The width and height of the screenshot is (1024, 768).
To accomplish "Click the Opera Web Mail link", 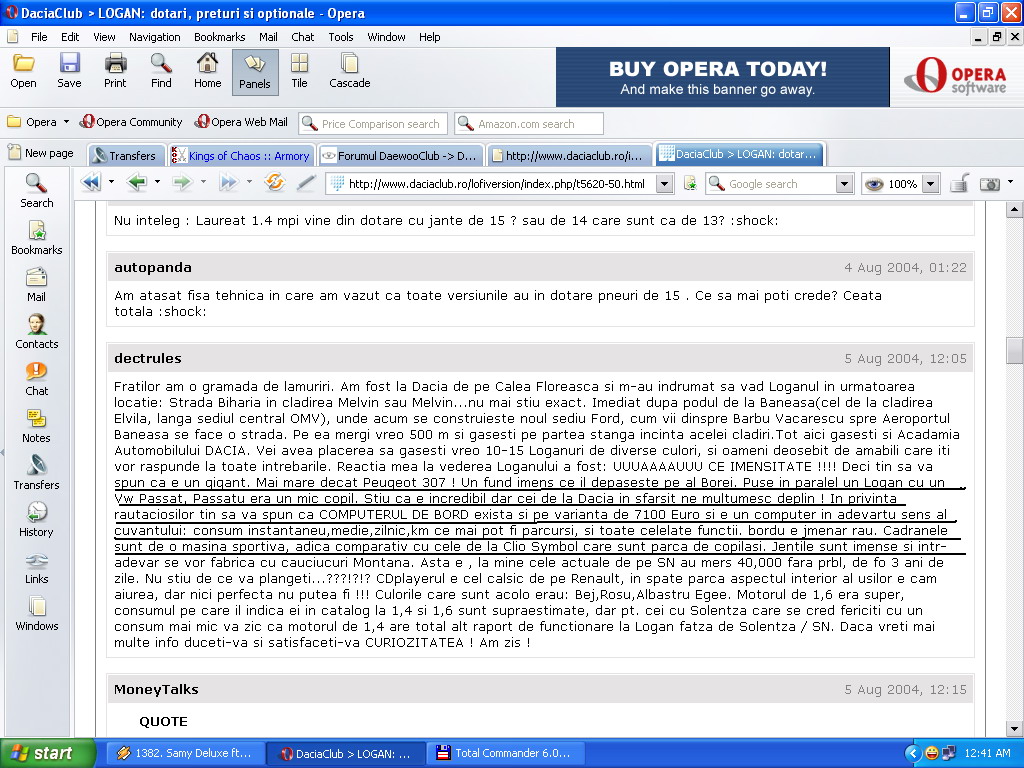I will (242, 122).
